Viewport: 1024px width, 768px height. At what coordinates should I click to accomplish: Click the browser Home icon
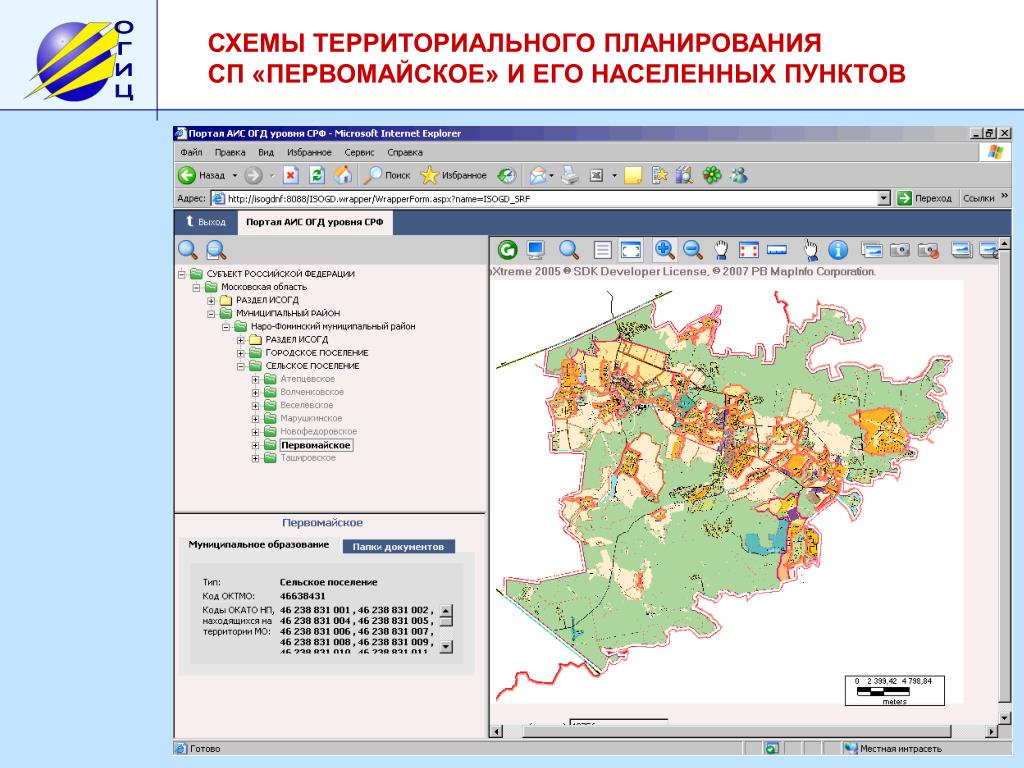343,175
